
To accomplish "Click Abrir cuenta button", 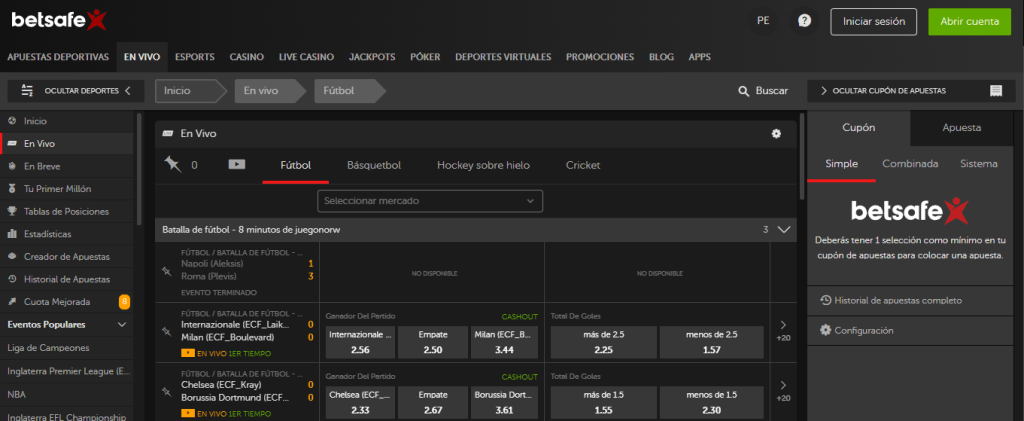I will tap(970, 22).
